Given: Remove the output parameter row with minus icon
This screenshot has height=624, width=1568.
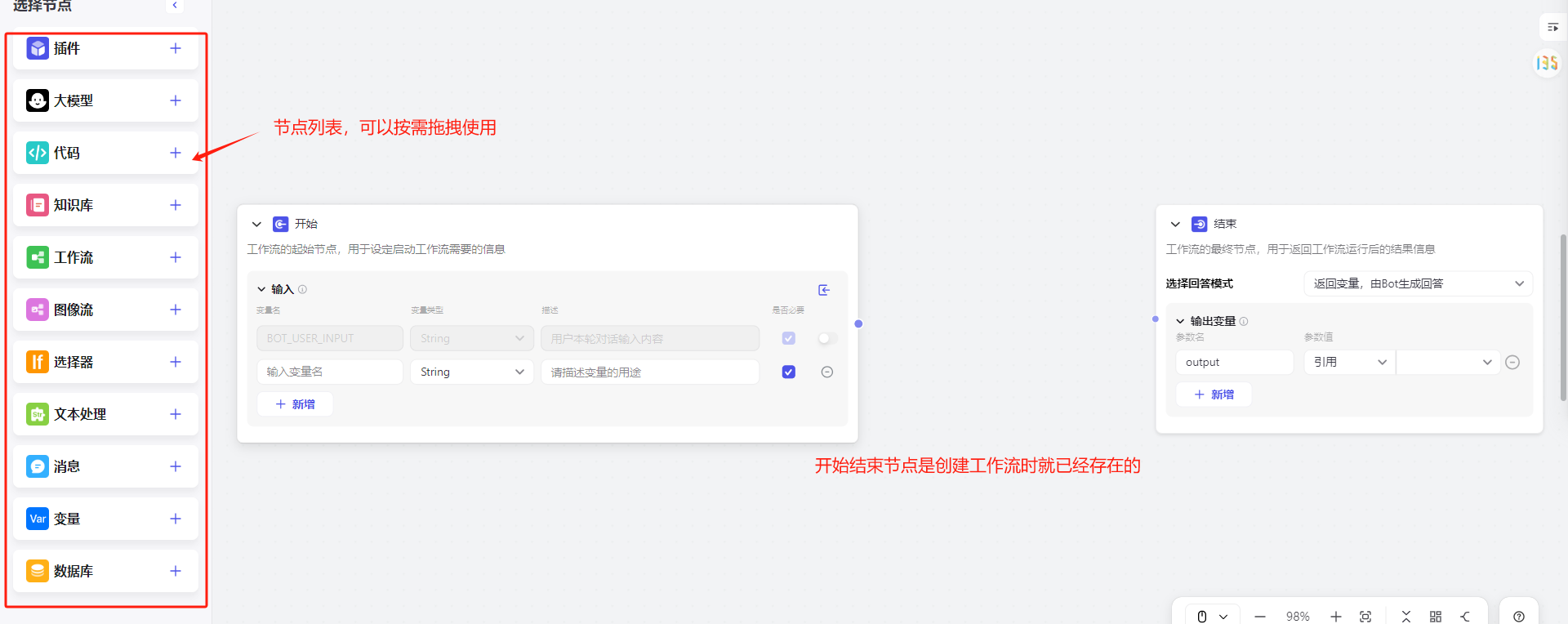Looking at the screenshot, I should click(1512, 362).
